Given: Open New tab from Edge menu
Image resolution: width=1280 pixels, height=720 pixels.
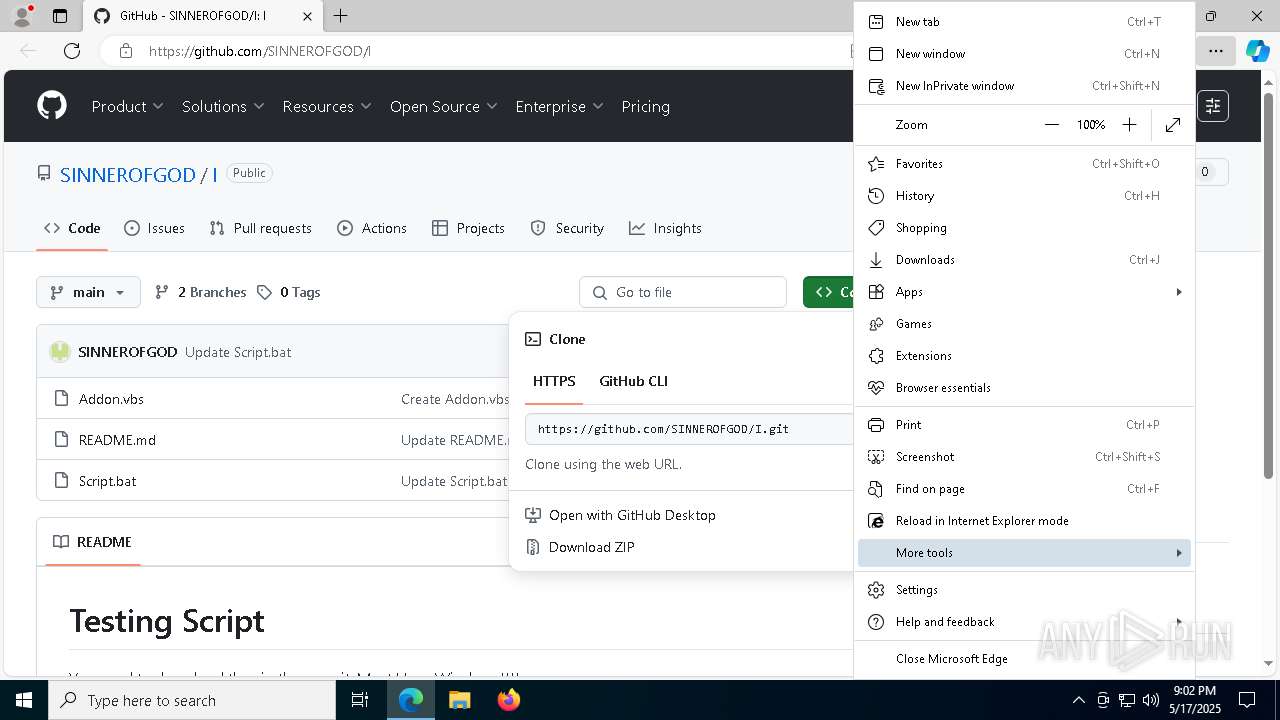Looking at the screenshot, I should (1024, 22).
